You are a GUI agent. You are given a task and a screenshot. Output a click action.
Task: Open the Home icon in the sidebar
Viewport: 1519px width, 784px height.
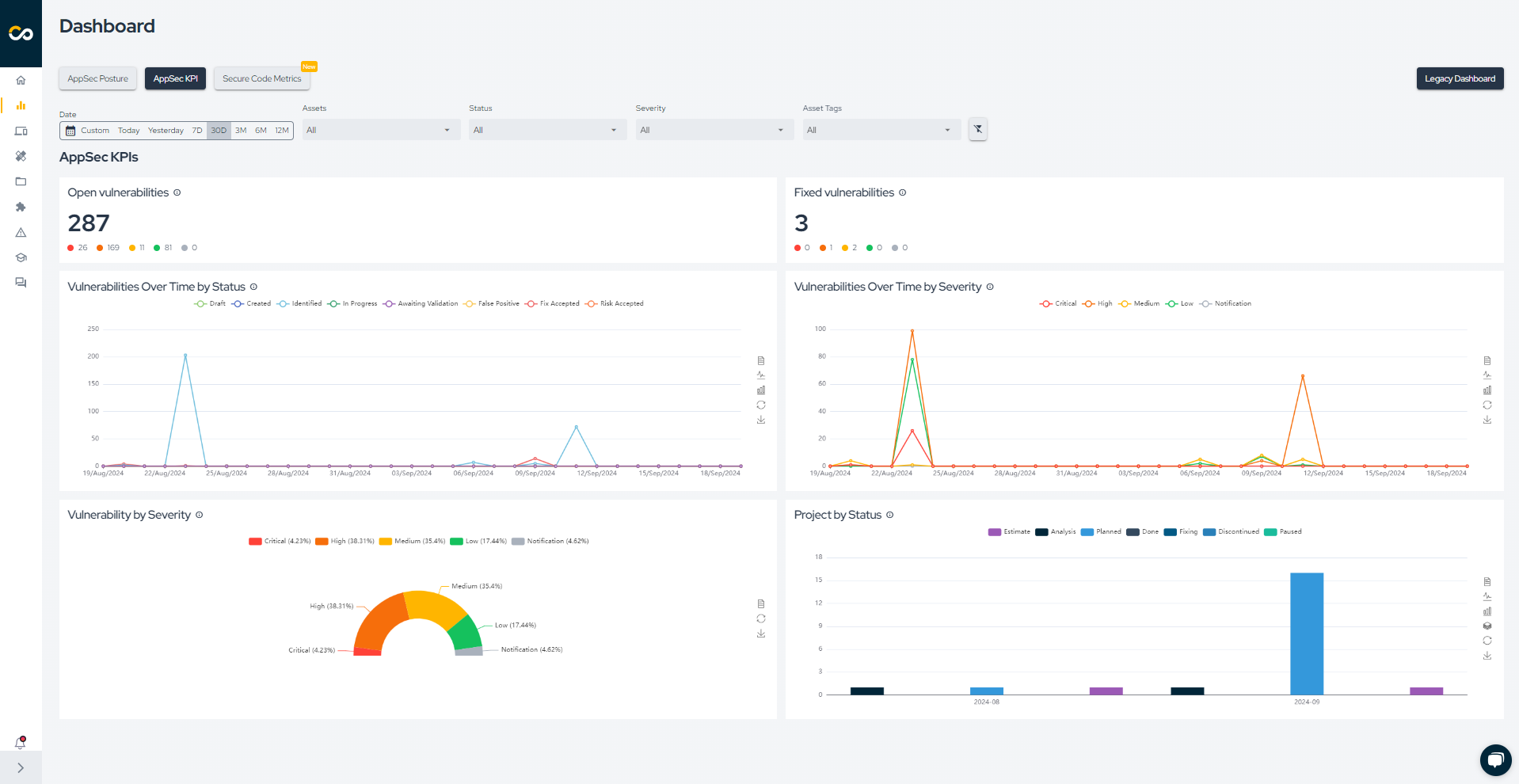(x=21, y=80)
